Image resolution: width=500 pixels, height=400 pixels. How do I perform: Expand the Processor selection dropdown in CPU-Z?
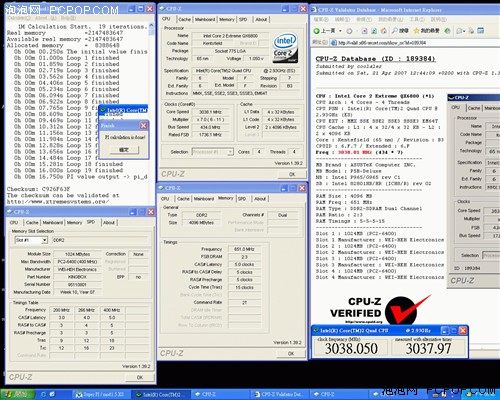click(x=230, y=152)
